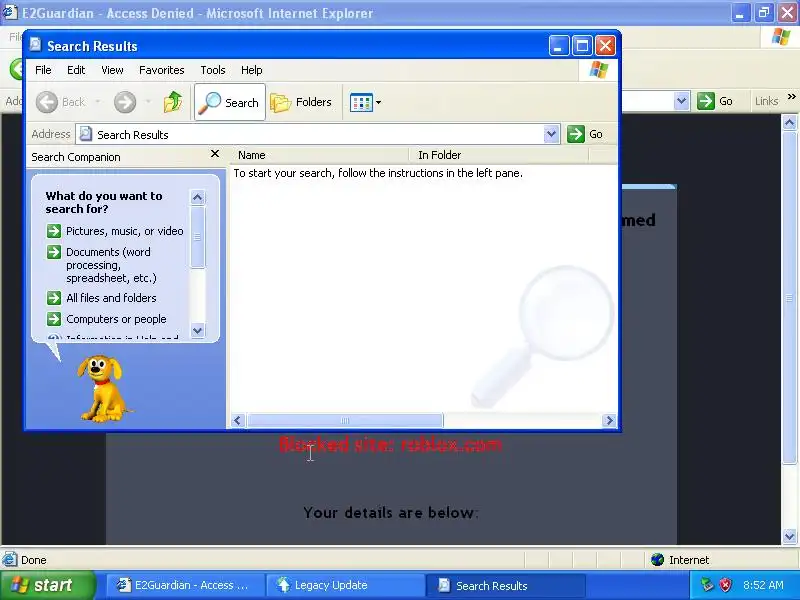The image size is (800, 600).
Task: Click Go button in Search Results window
Action: 585,134
